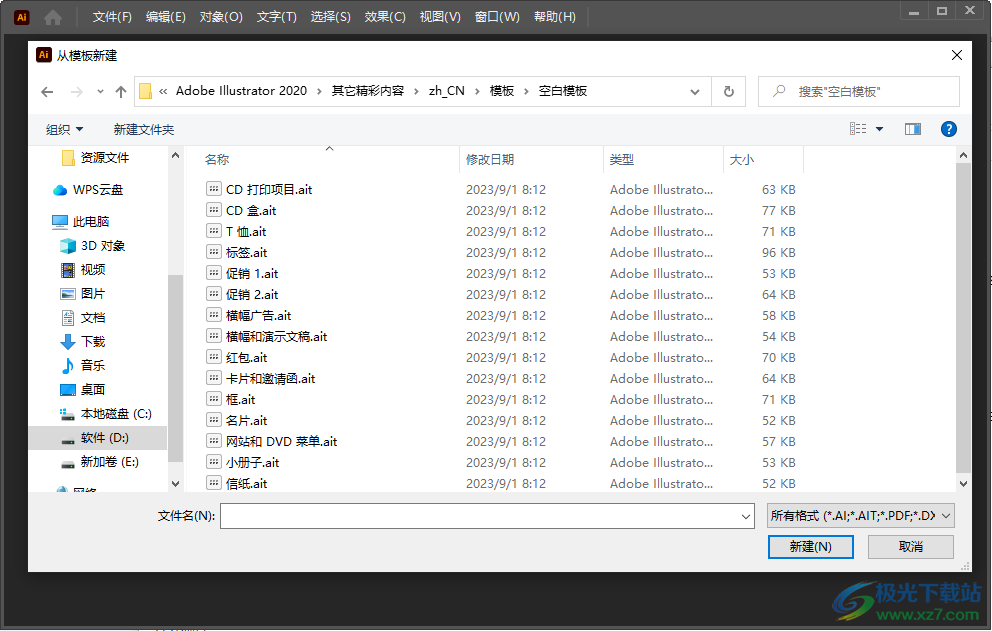The height and width of the screenshot is (631, 992).
Task: Click the sidebar scroll down arrow
Action: coord(175,484)
